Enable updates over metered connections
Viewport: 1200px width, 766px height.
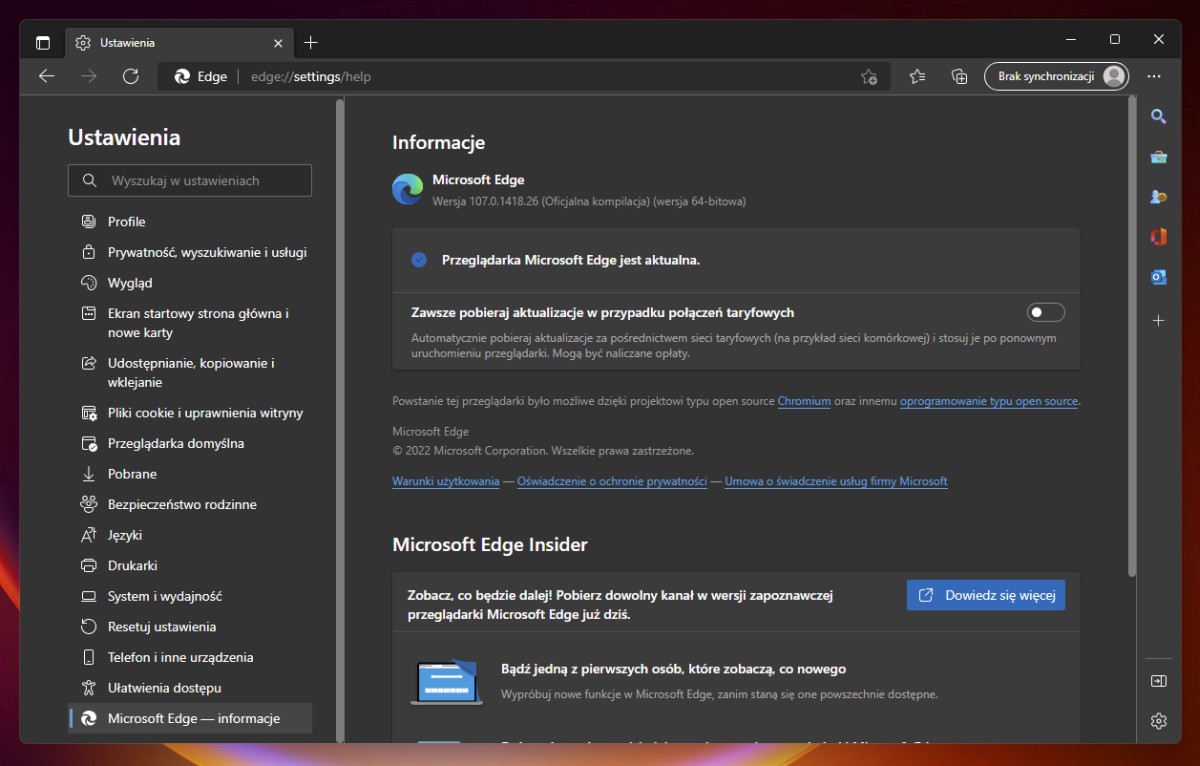click(x=1046, y=312)
